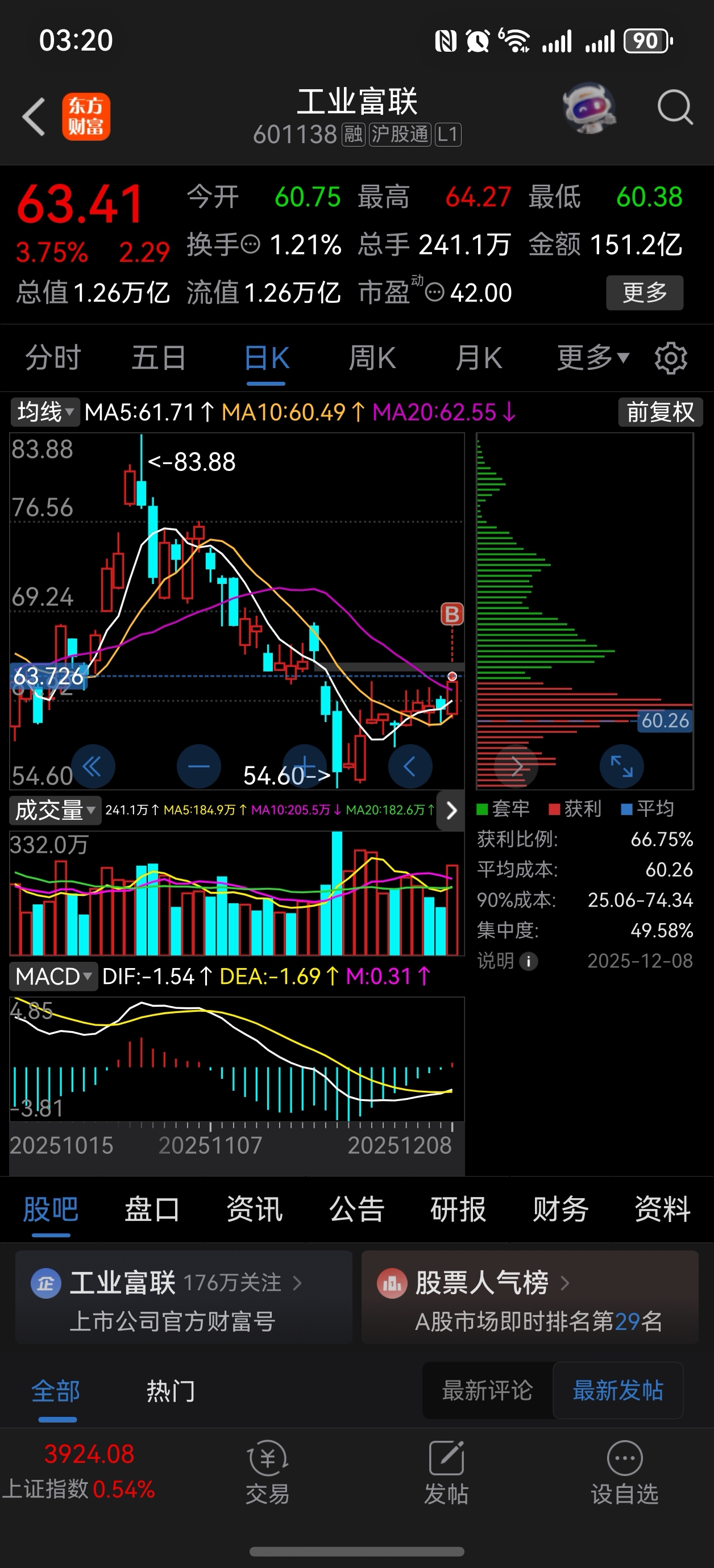Tap the back arrow icon
Viewport: 714px width, 1568px height.
(x=34, y=116)
